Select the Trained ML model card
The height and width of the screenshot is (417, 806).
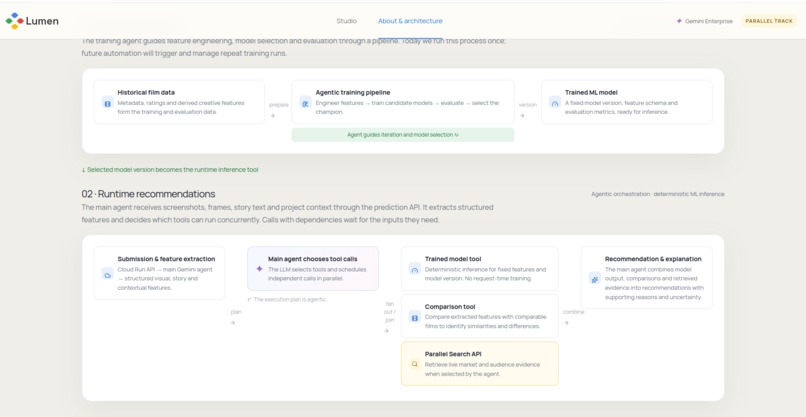627,102
